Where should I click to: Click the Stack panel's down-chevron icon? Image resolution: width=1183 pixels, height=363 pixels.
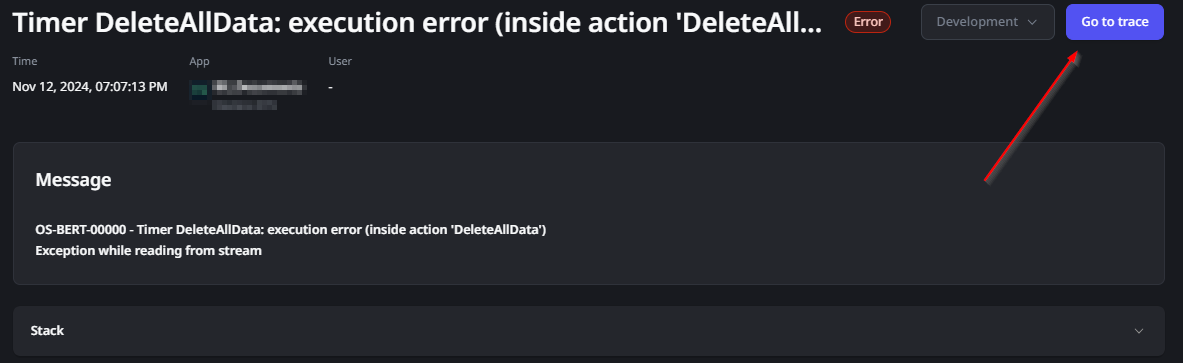(1139, 331)
